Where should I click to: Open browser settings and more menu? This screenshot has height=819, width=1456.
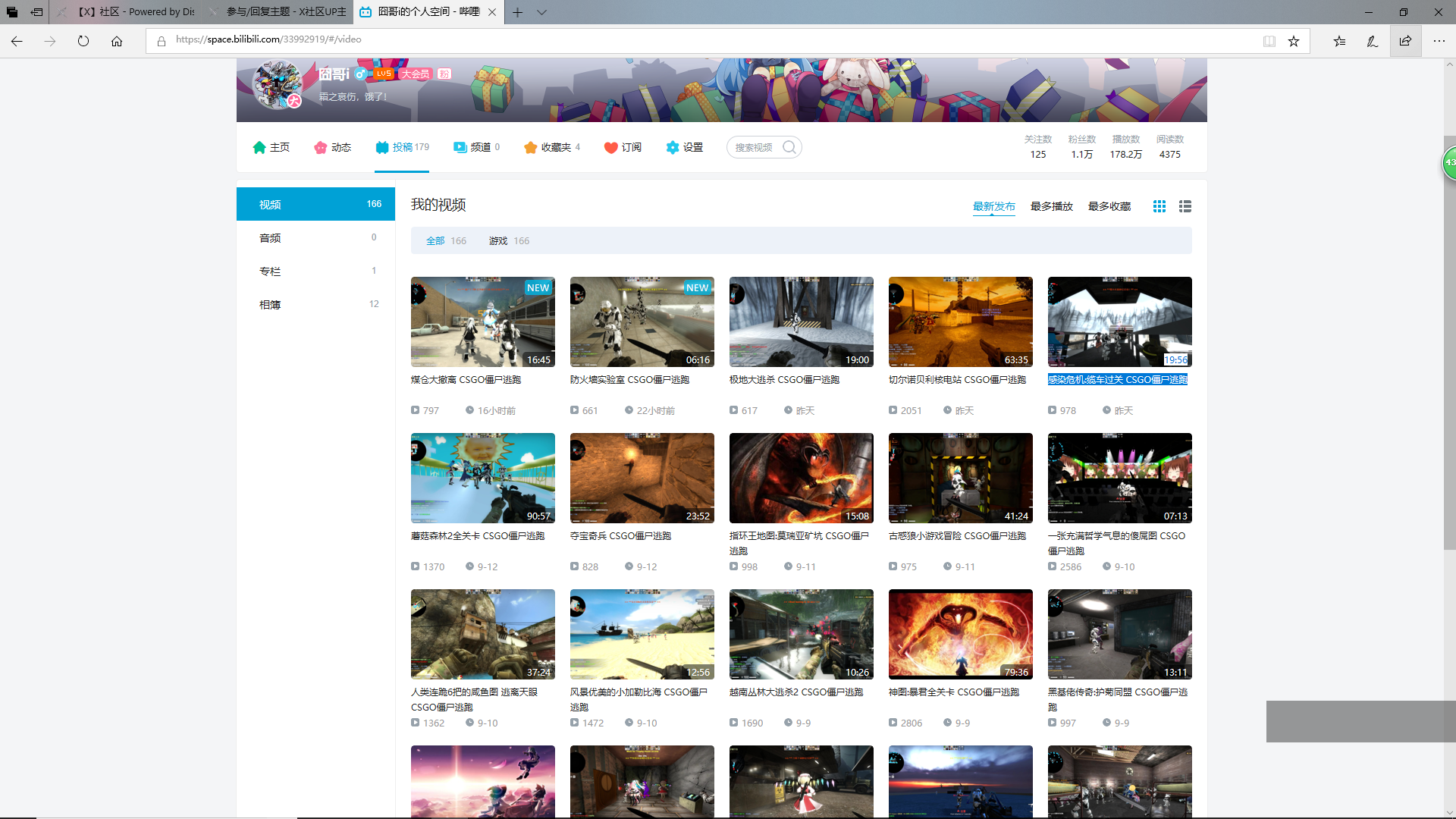[x=1439, y=41]
